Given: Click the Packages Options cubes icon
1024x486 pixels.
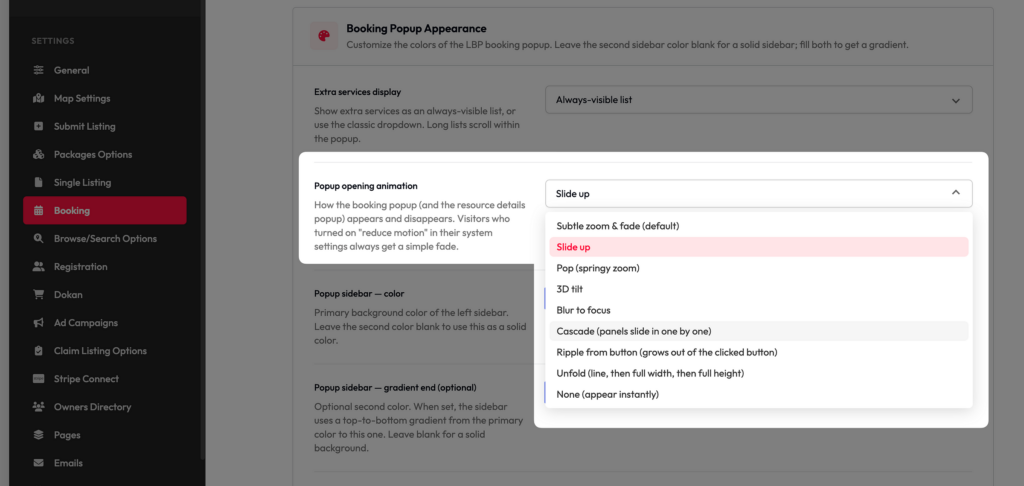Looking at the screenshot, I should 39,155.
